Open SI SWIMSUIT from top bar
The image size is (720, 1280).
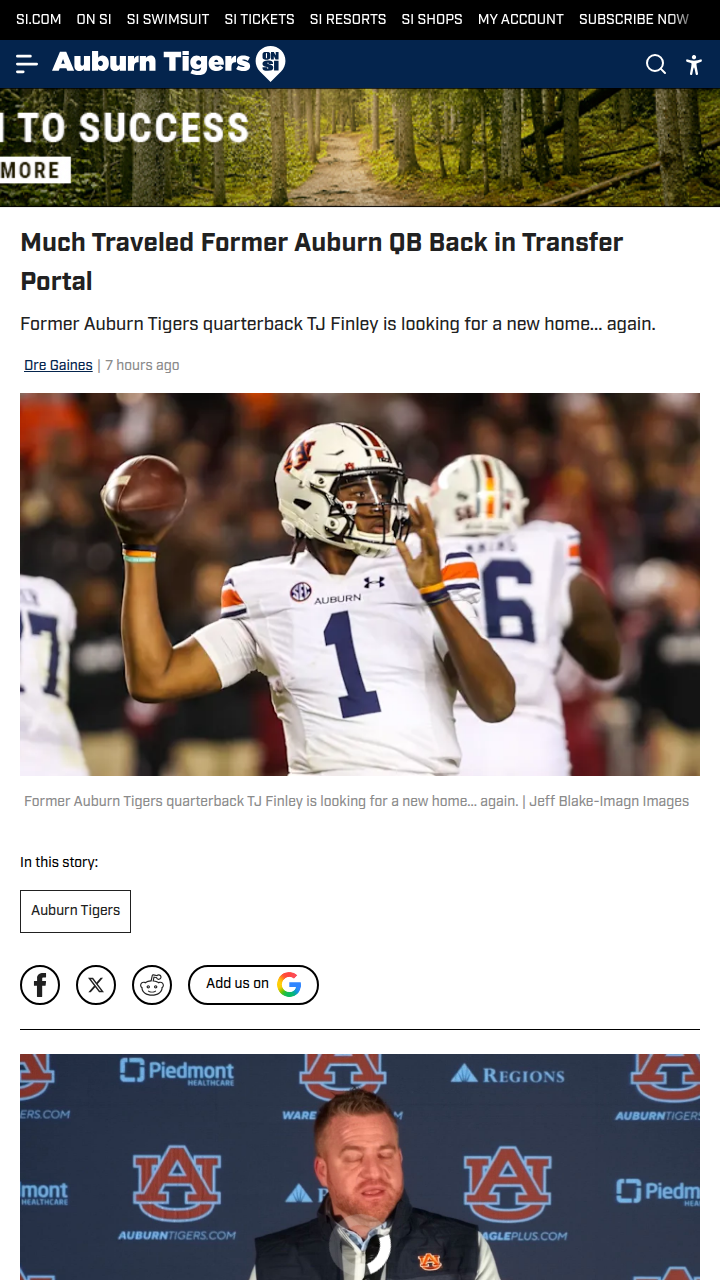[x=168, y=19]
